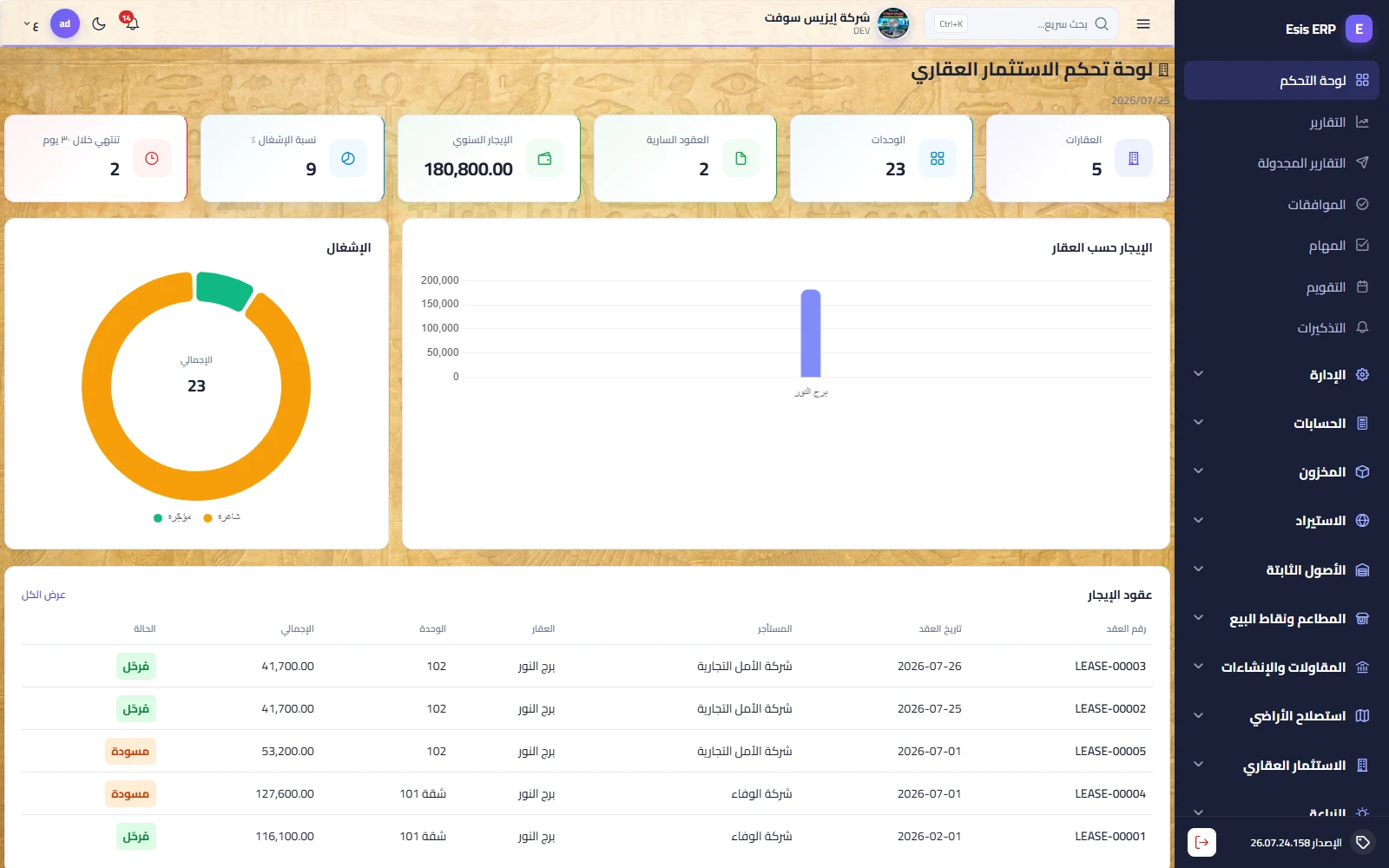Open التقارير menu item
Viewport: 1389px width, 868px height.
pyautogui.click(x=1281, y=122)
